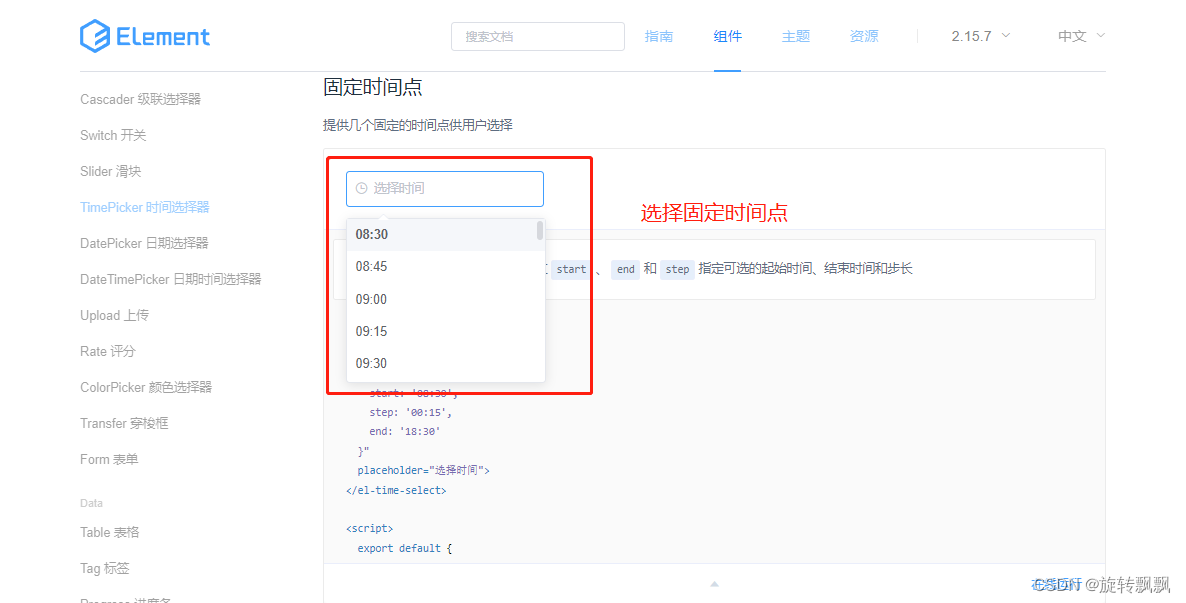Open the 中文 language dropdown
The image size is (1186, 603).
click(x=1078, y=36)
